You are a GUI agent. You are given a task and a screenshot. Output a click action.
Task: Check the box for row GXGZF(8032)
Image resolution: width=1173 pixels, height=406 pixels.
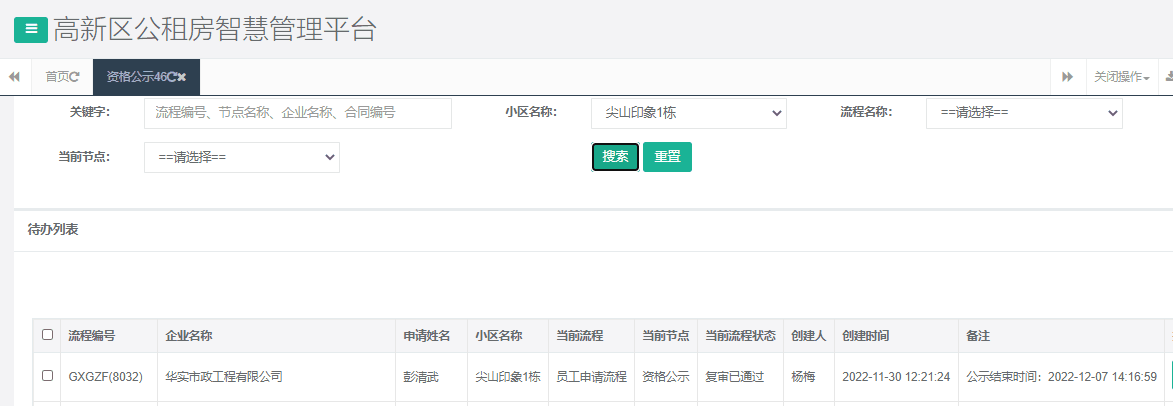pyautogui.click(x=47, y=376)
